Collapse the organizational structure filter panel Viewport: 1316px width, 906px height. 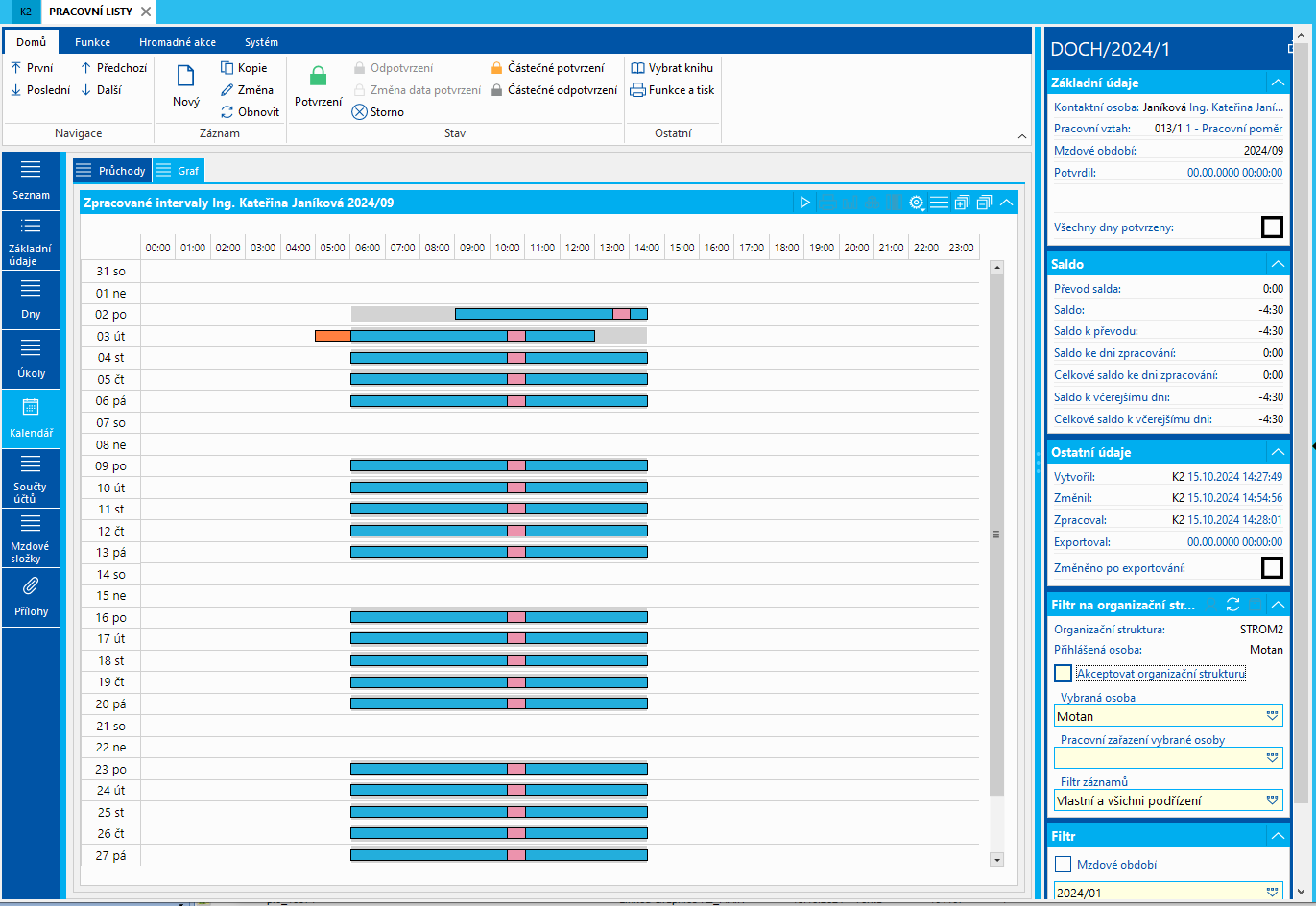click(x=1278, y=605)
